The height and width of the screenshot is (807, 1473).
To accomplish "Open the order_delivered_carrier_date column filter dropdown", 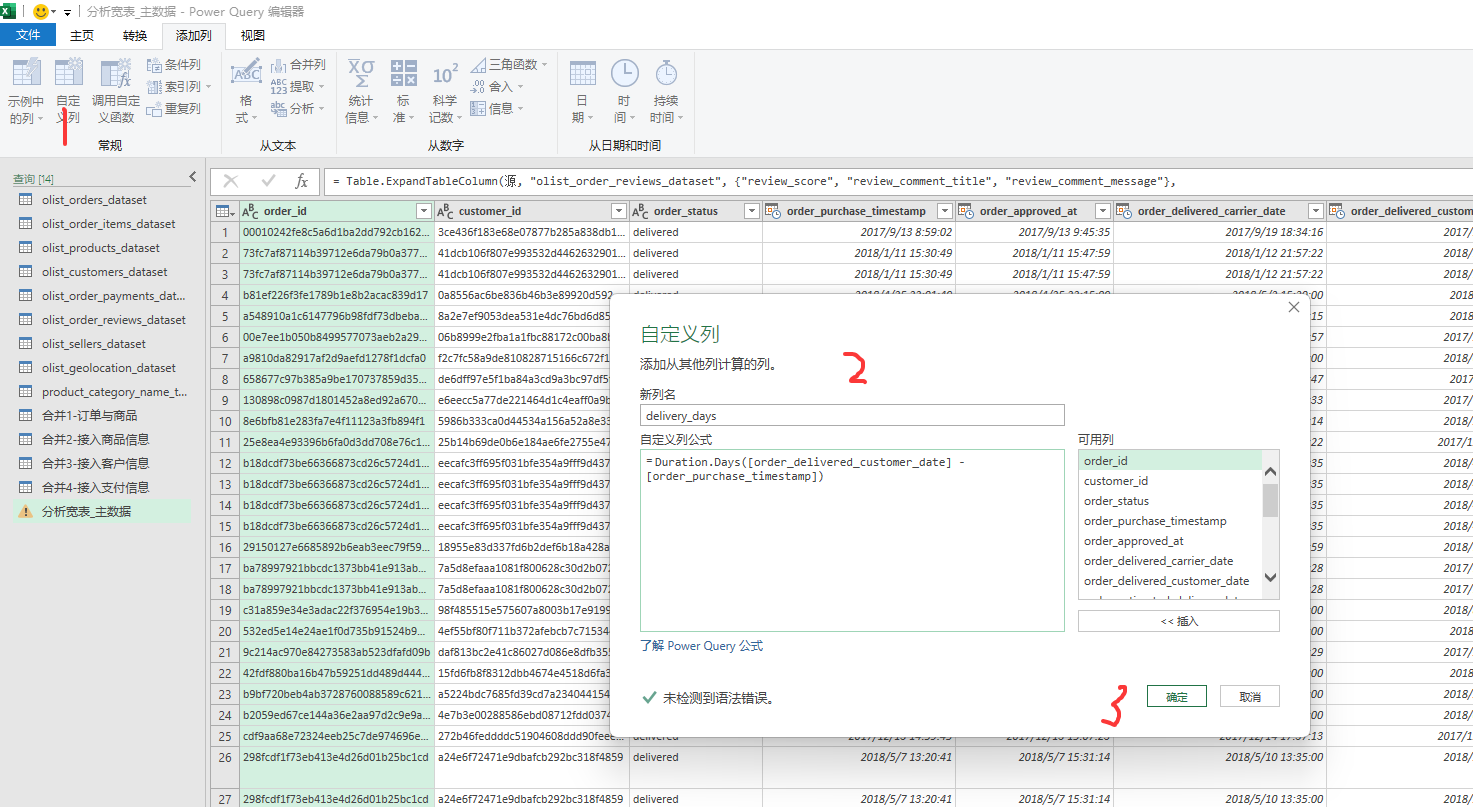I will [1316, 211].
